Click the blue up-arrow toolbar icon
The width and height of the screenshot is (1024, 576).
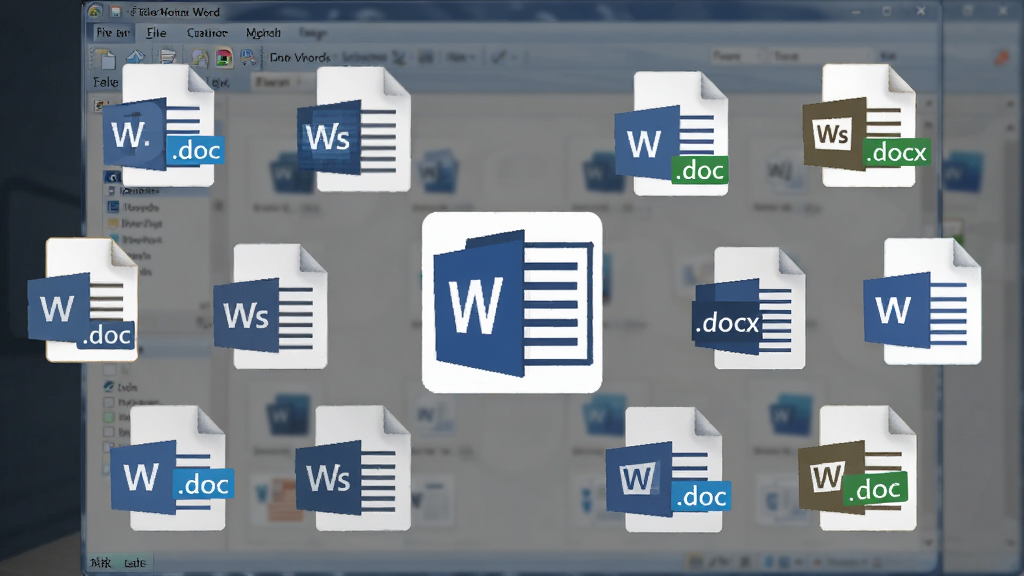click(135, 57)
